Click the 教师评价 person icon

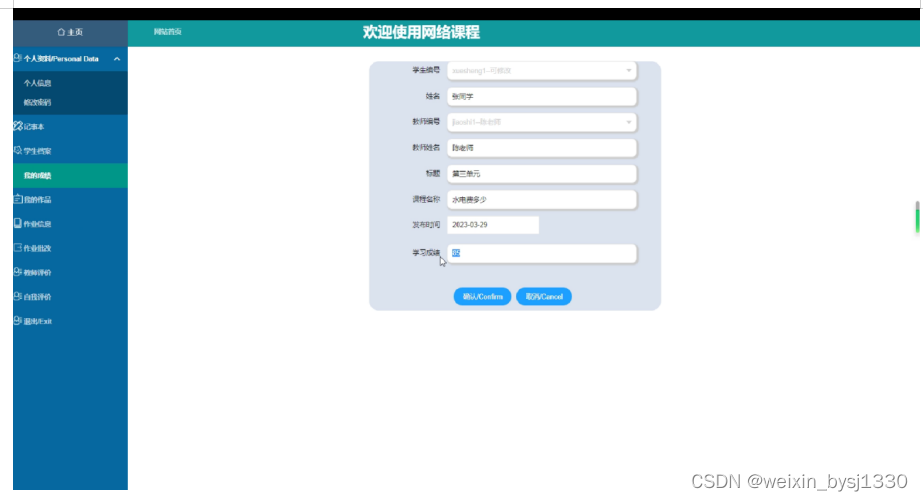tap(18, 271)
